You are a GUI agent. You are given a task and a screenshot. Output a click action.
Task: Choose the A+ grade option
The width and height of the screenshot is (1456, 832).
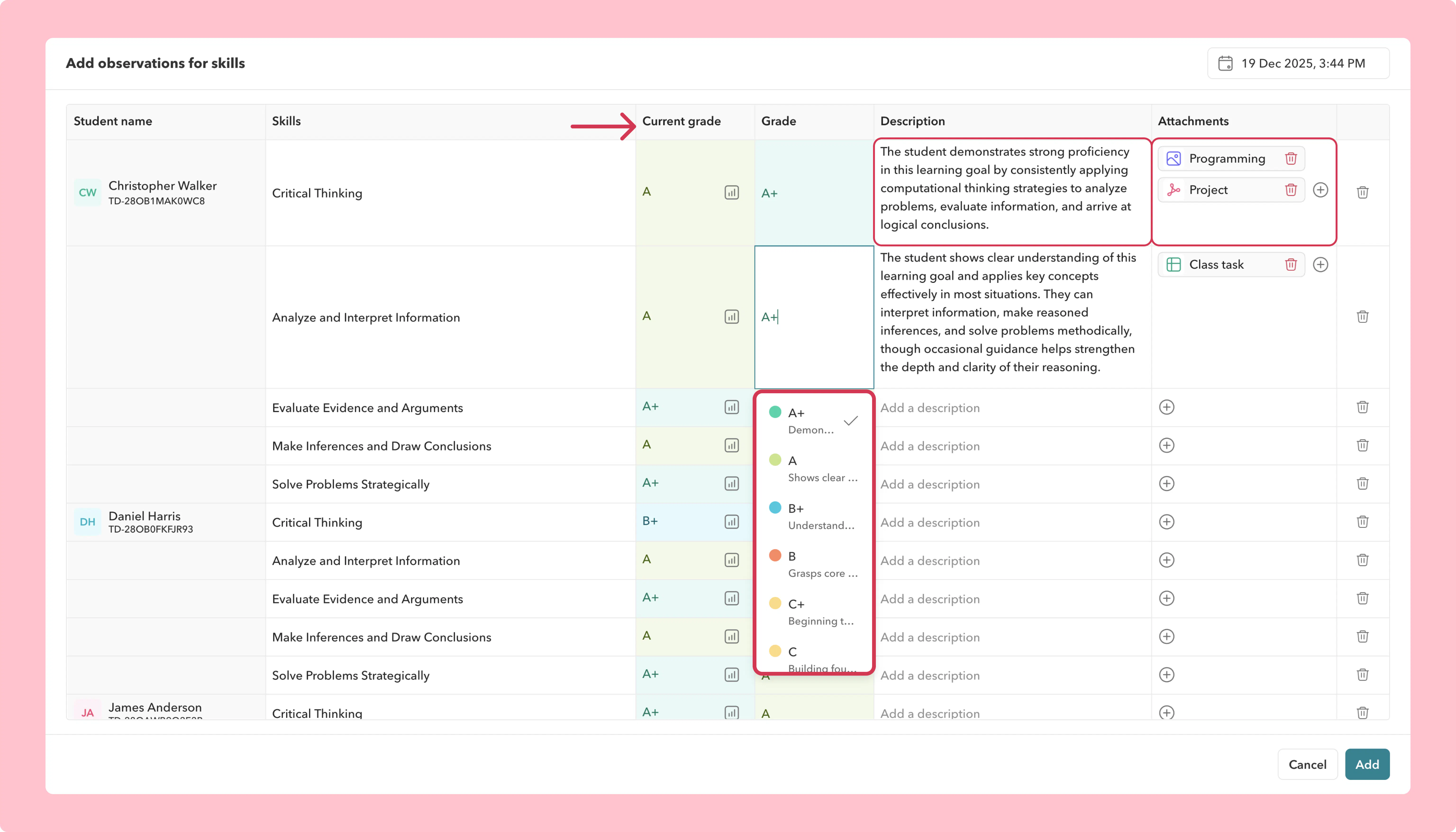point(814,421)
